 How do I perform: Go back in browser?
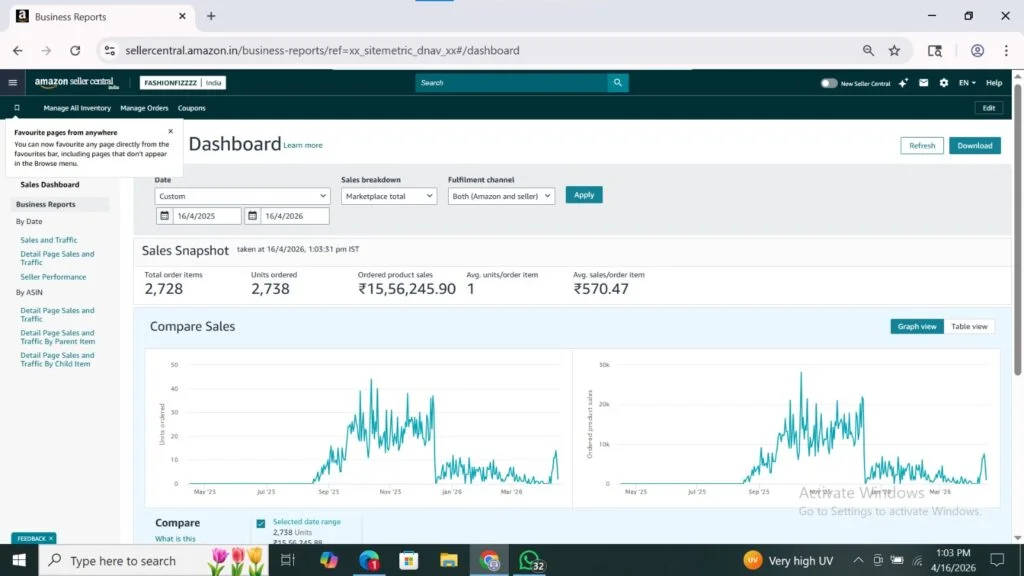tap(18, 50)
